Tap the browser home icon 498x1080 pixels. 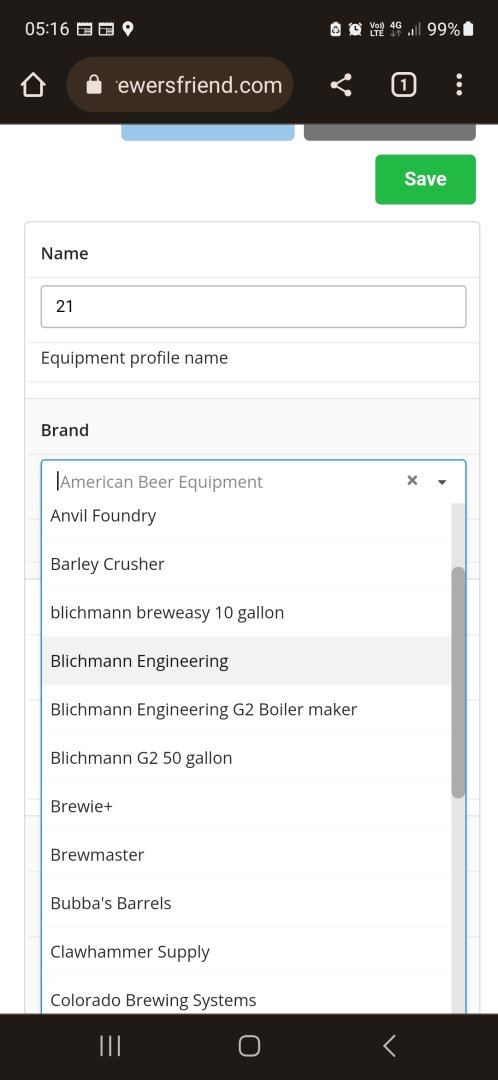click(33, 85)
